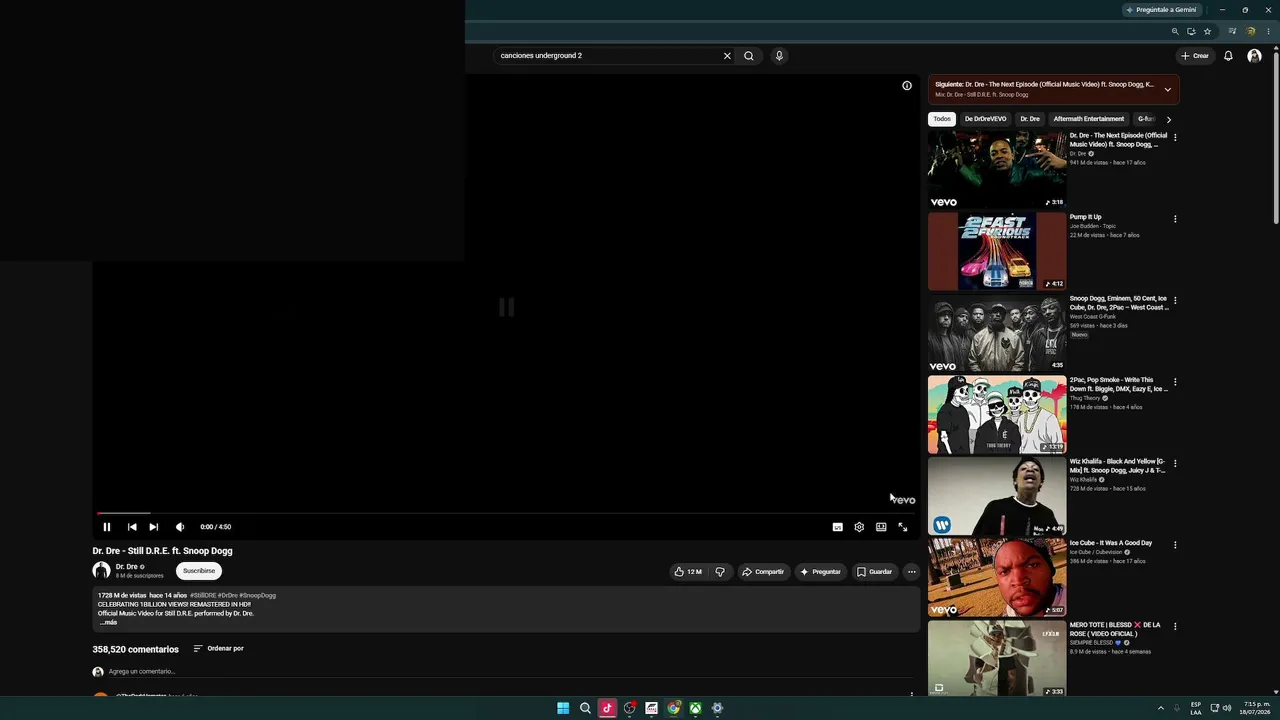Subscribe to Dr. Dre with Suscribirse

pos(199,571)
